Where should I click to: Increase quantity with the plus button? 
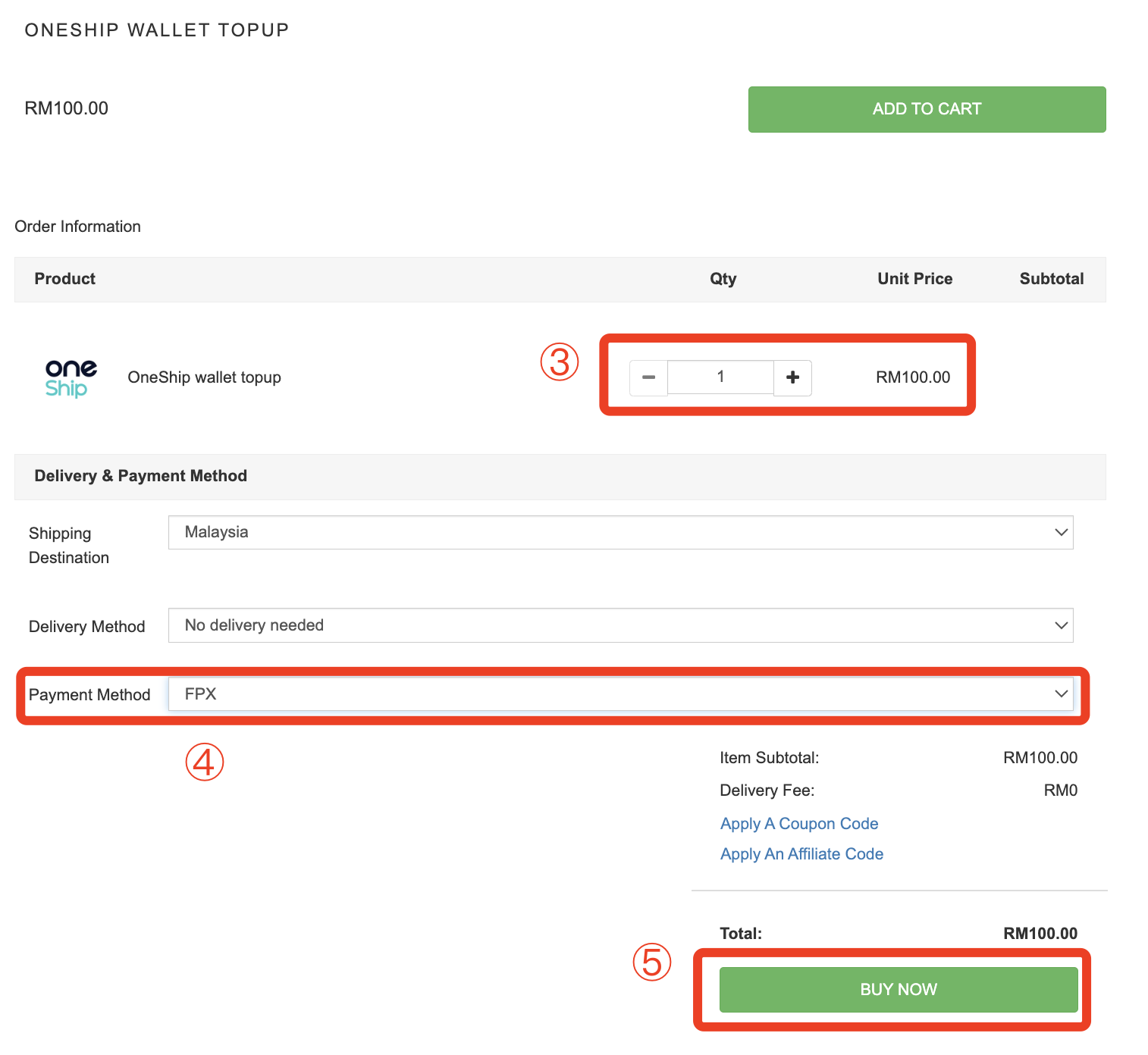click(792, 377)
